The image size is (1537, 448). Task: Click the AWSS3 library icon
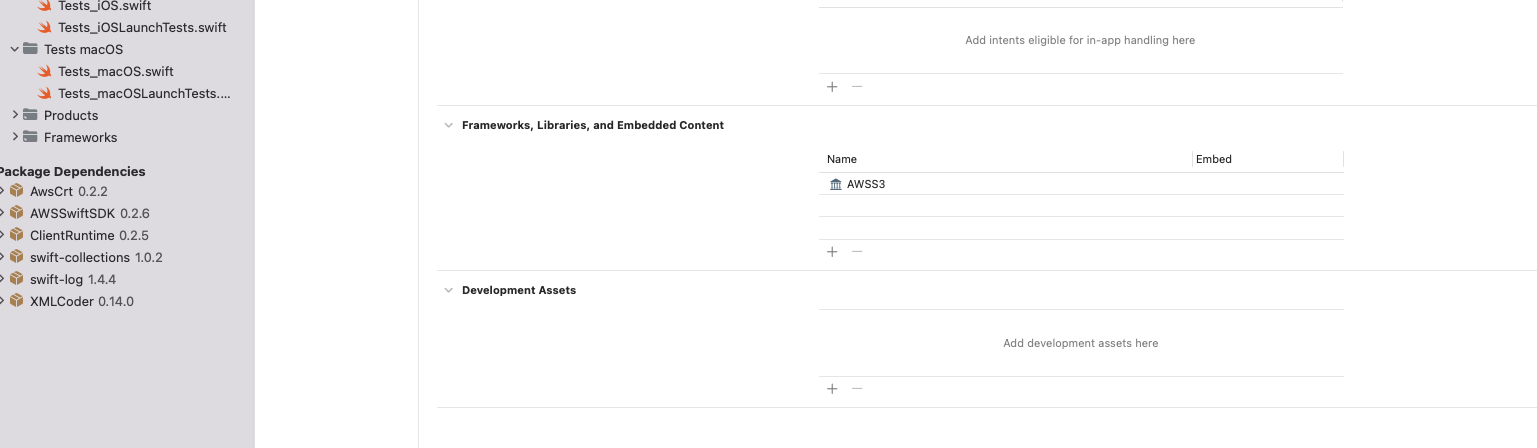[x=836, y=184]
